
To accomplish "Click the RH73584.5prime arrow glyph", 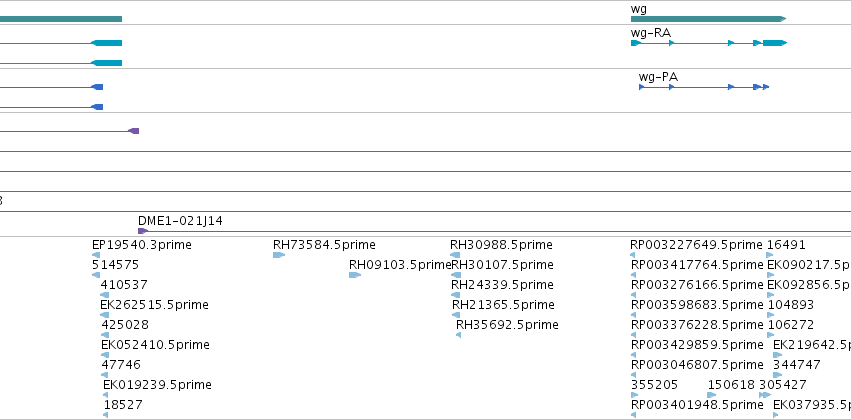I will pos(279,255).
